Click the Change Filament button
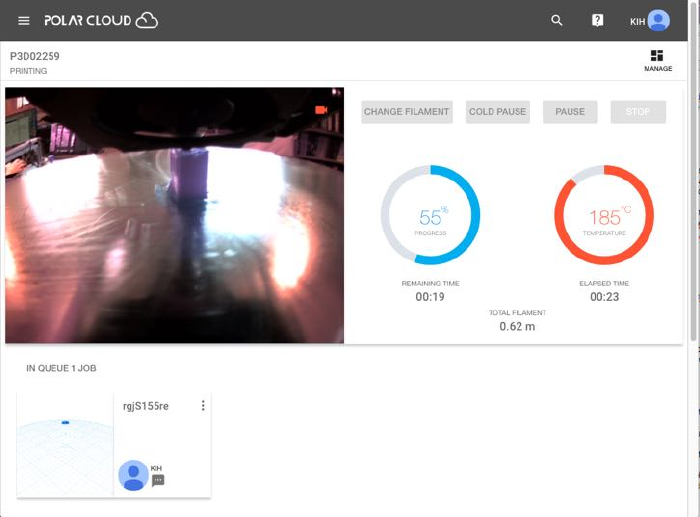700x517 pixels. point(407,112)
